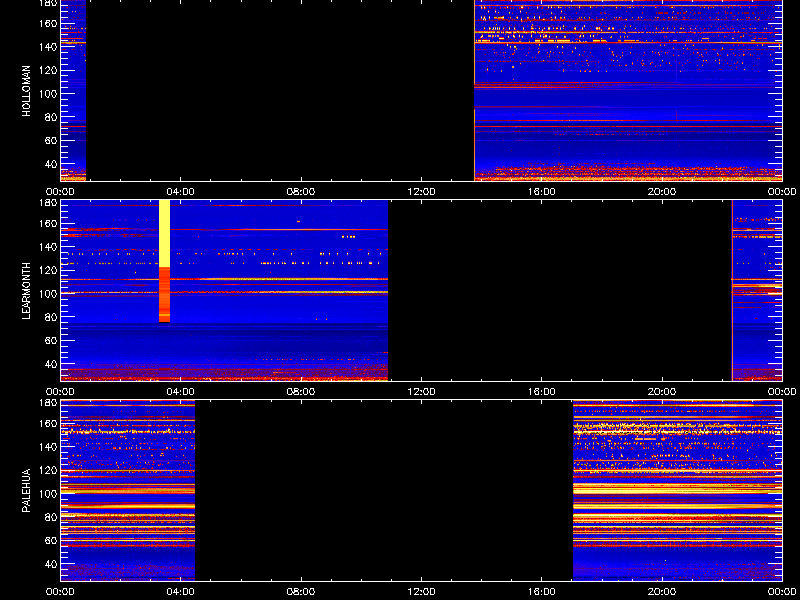
Task: Click the 160 frequency label on Palehua axis
Action: (49, 423)
